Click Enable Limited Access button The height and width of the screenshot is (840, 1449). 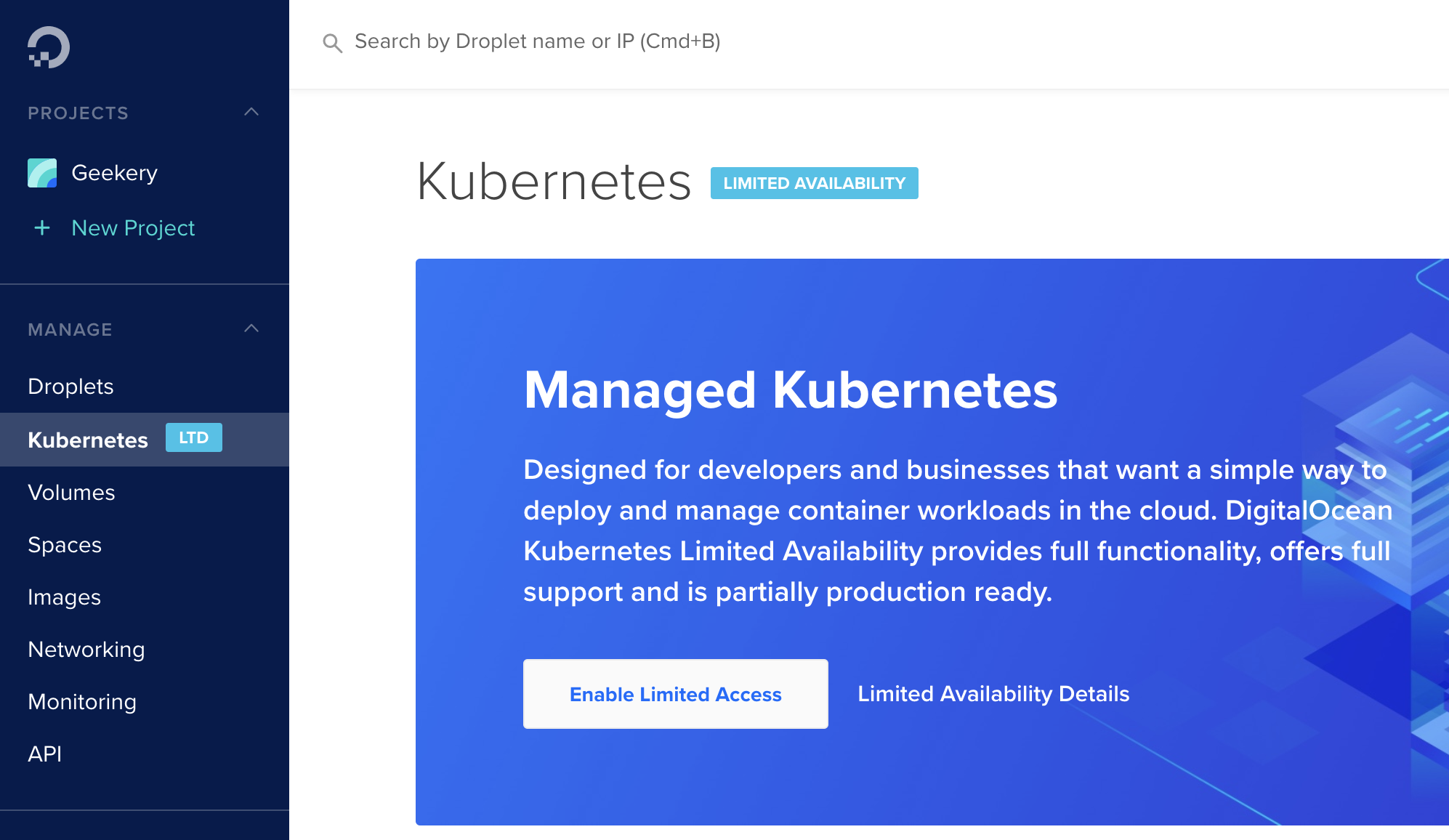tap(676, 694)
